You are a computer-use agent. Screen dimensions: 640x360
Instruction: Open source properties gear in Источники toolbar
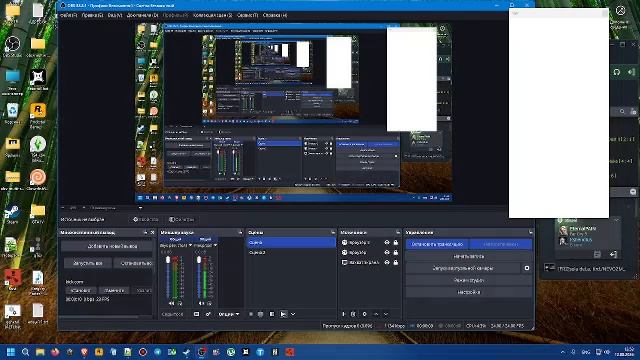[x=364, y=314]
